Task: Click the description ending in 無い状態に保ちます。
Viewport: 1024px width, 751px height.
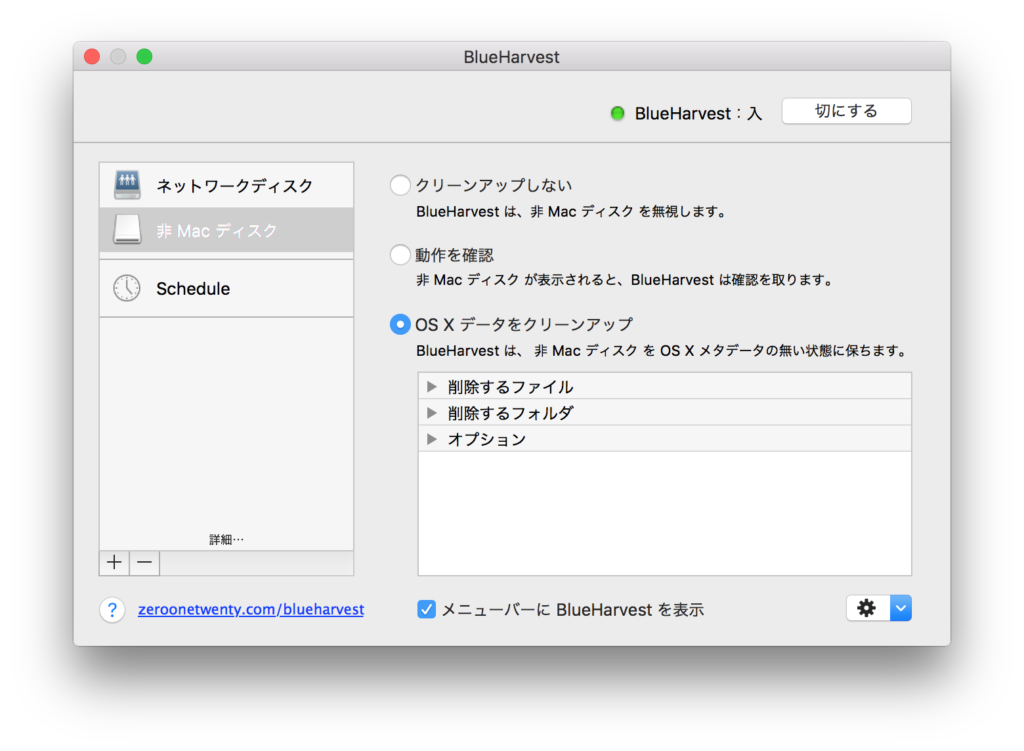Action: [663, 351]
